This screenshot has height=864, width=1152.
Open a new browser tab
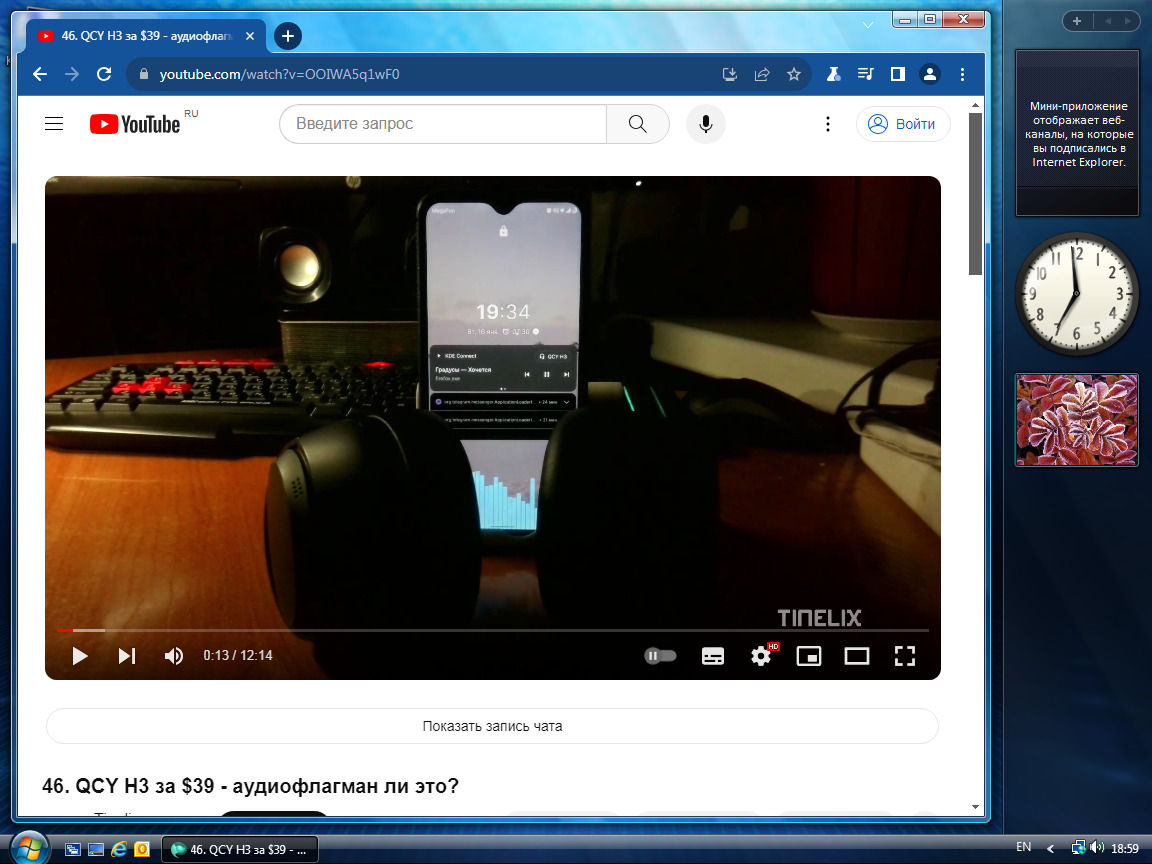(288, 37)
